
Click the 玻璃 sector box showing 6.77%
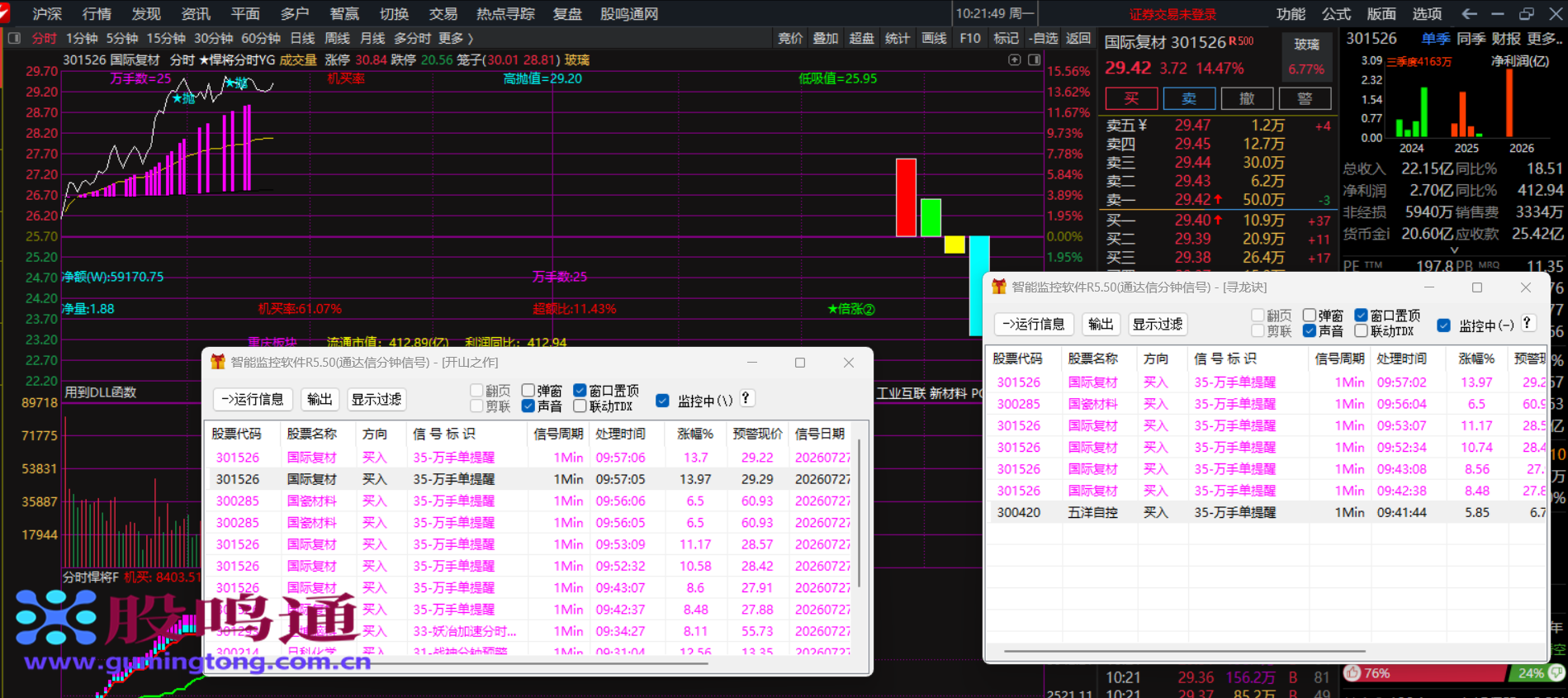[x=1306, y=56]
